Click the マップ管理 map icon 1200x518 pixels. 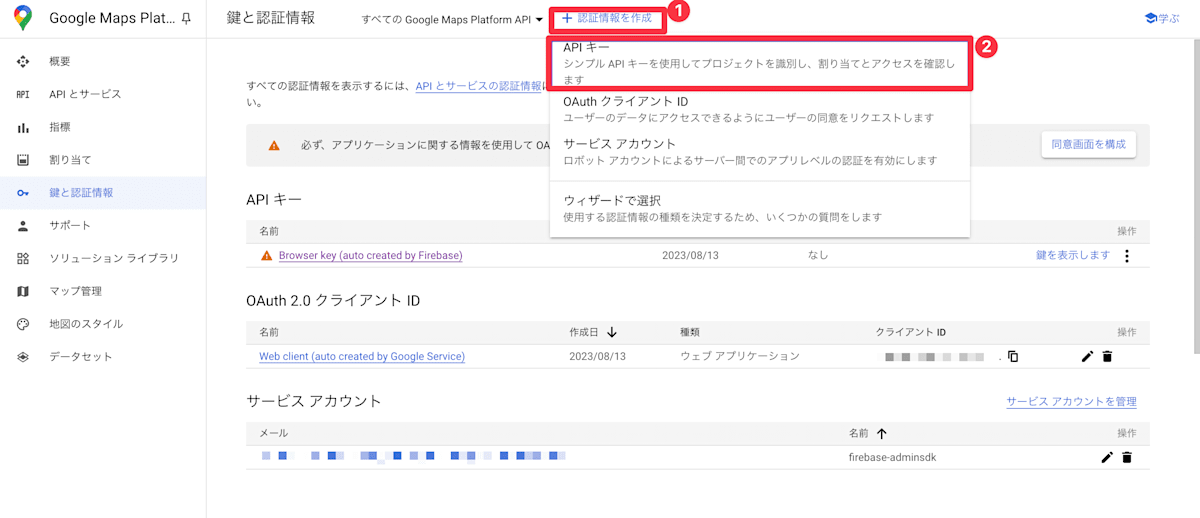pos(23,291)
